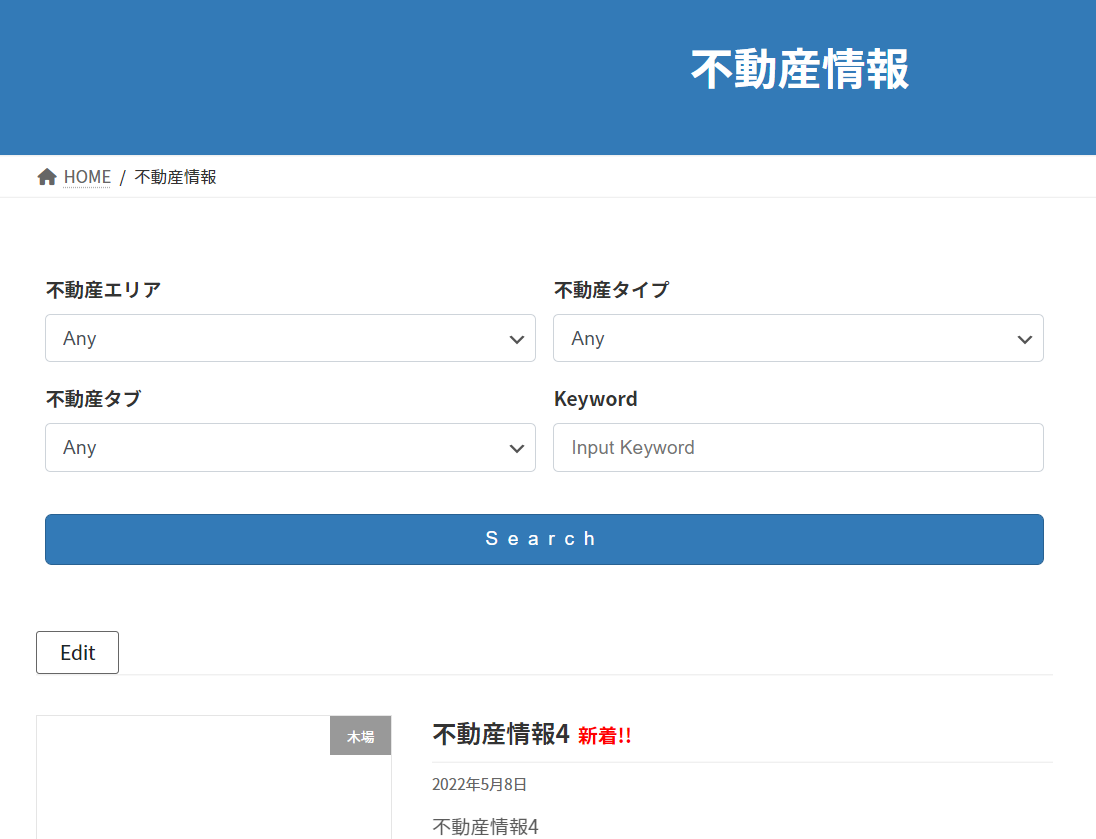Open the HOME breadcrumb link

click(x=87, y=177)
